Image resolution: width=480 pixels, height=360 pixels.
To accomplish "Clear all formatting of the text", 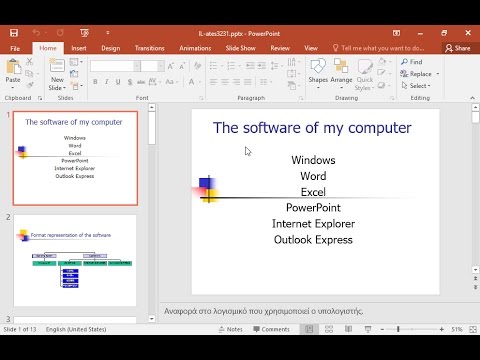I will tap(197, 66).
